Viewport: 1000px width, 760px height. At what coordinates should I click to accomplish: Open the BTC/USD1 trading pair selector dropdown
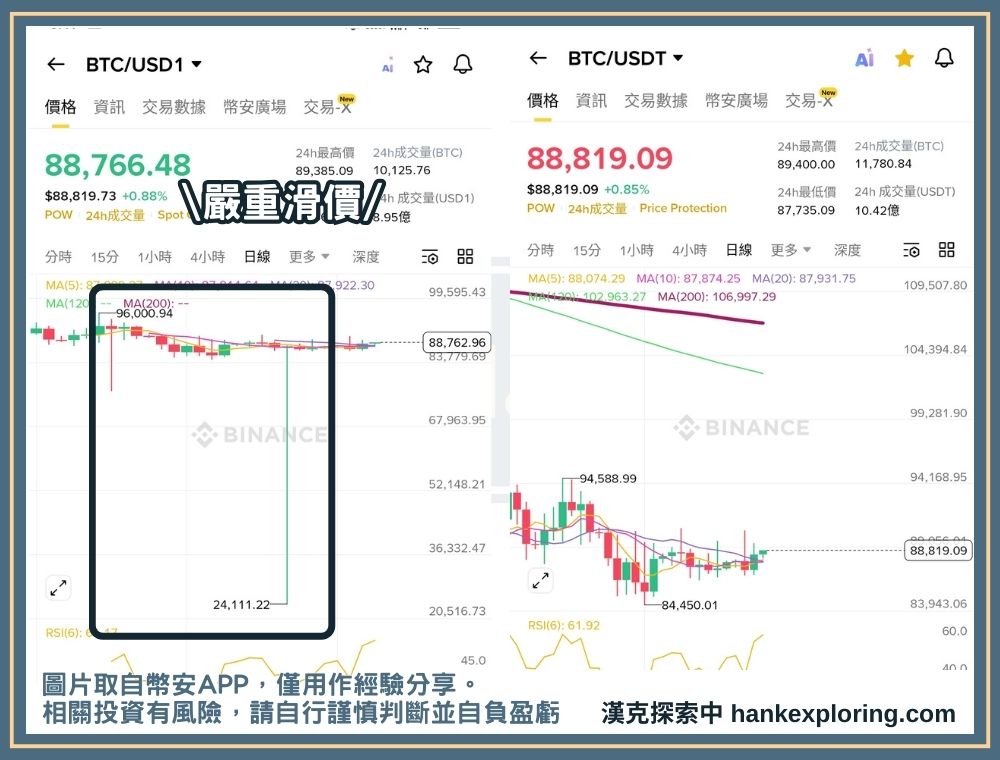pyautogui.click(x=198, y=63)
